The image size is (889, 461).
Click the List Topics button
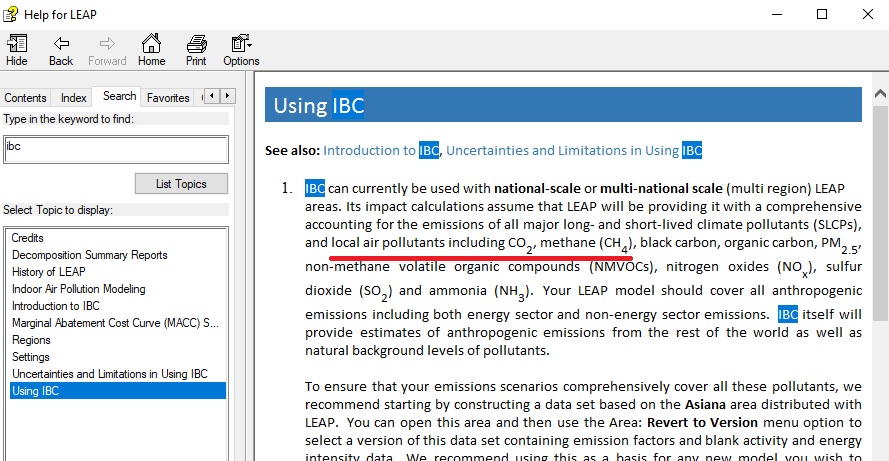coord(181,184)
